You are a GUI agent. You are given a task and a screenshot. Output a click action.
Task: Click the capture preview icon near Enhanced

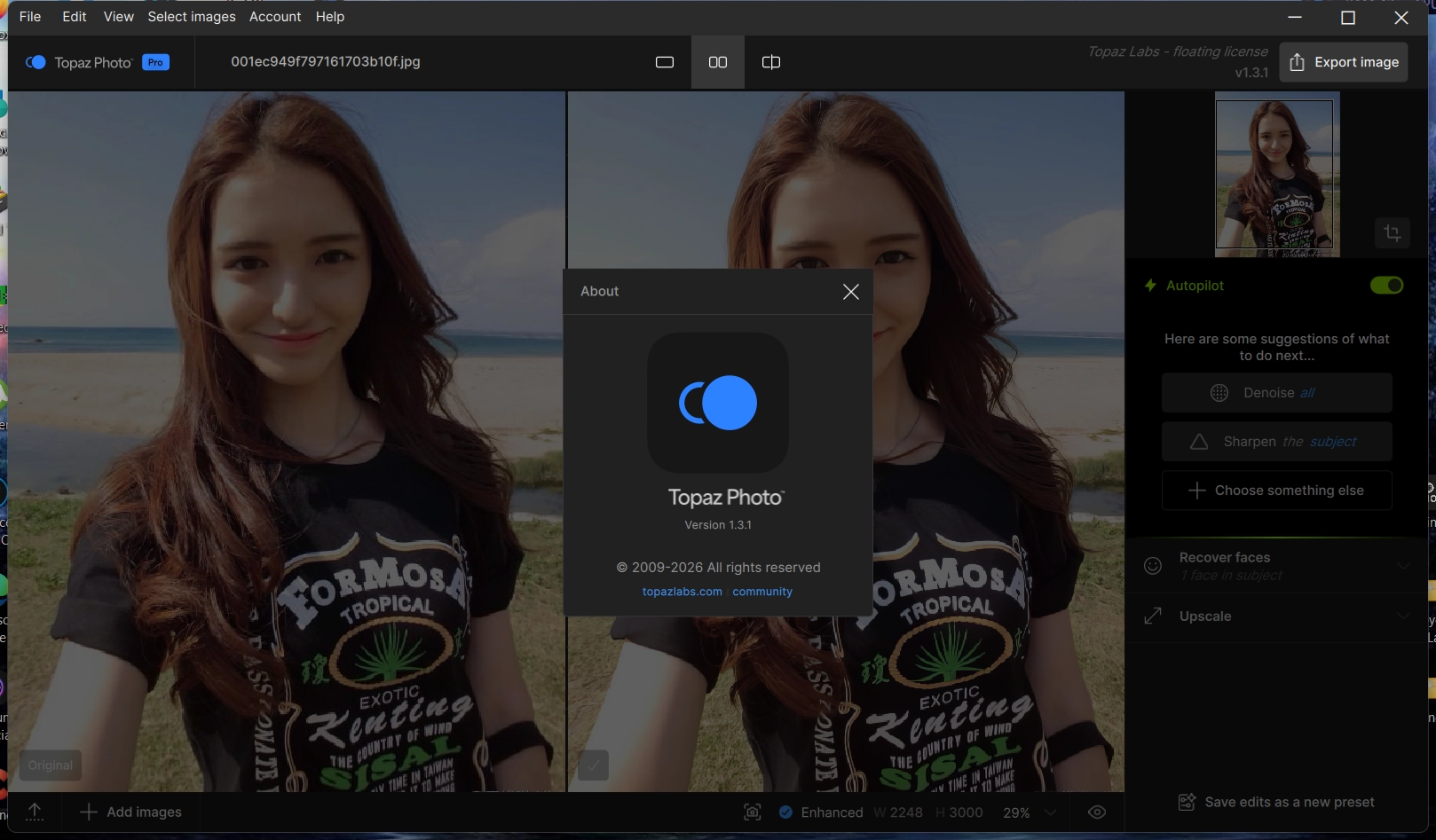(x=753, y=813)
